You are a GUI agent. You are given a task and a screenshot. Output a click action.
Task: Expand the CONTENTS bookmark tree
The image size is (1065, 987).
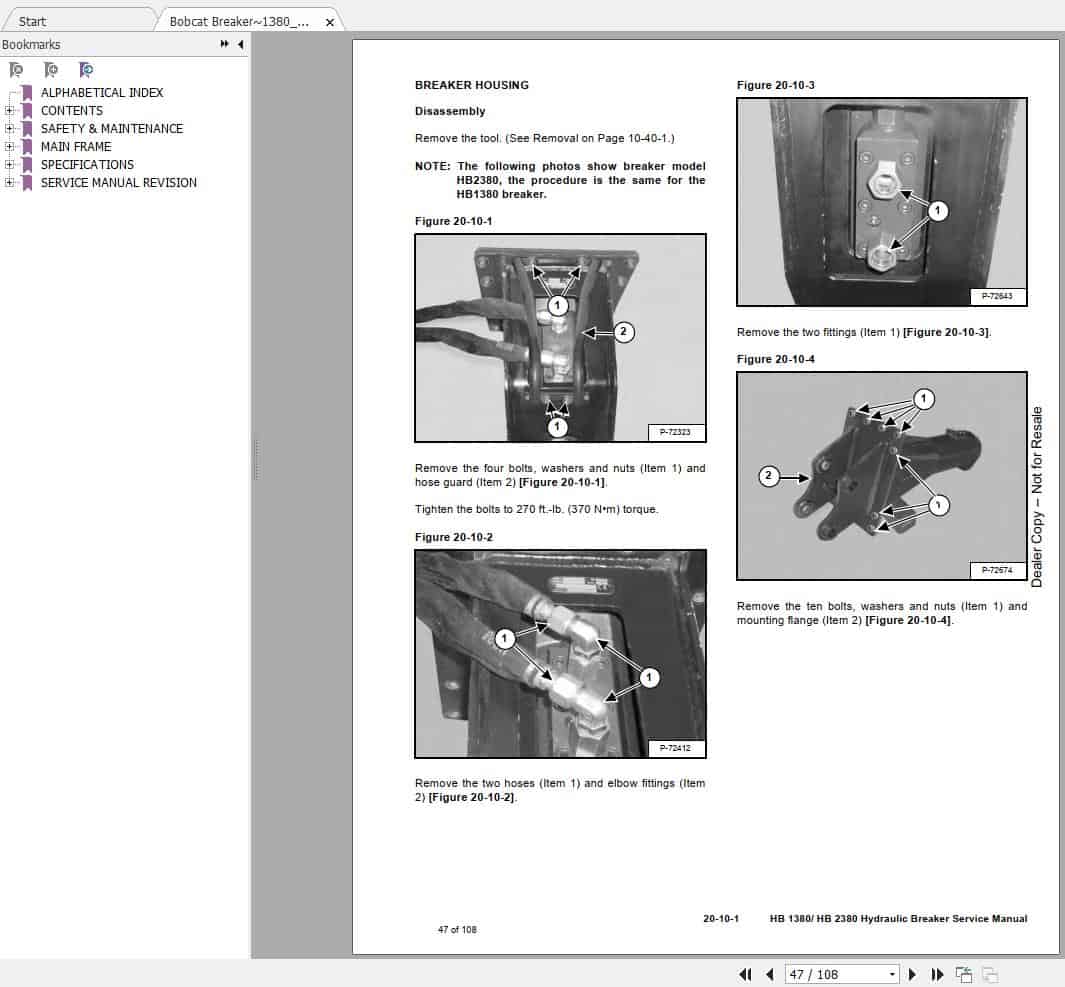point(8,110)
